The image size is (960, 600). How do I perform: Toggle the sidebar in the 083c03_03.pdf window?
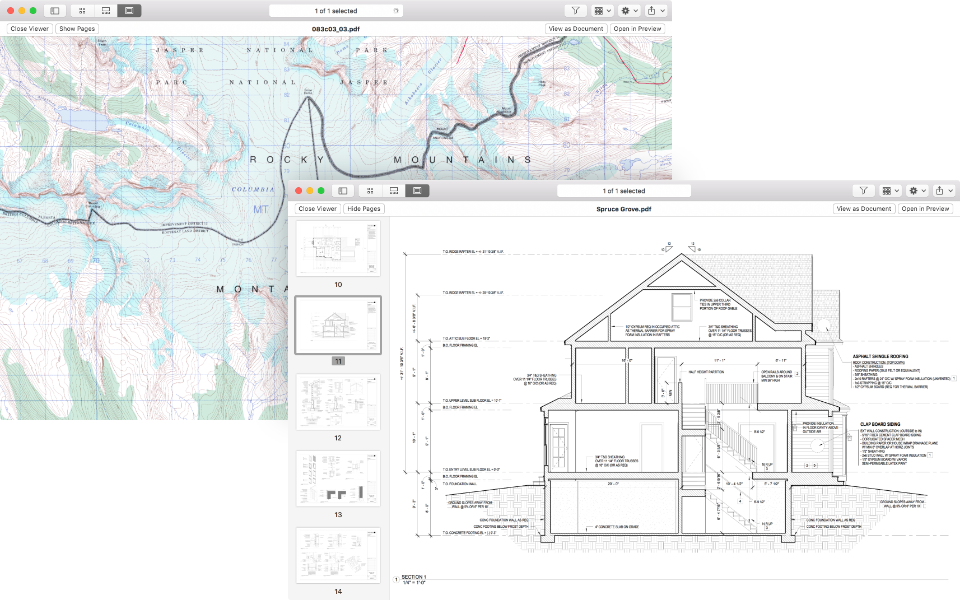pyautogui.click(x=55, y=10)
